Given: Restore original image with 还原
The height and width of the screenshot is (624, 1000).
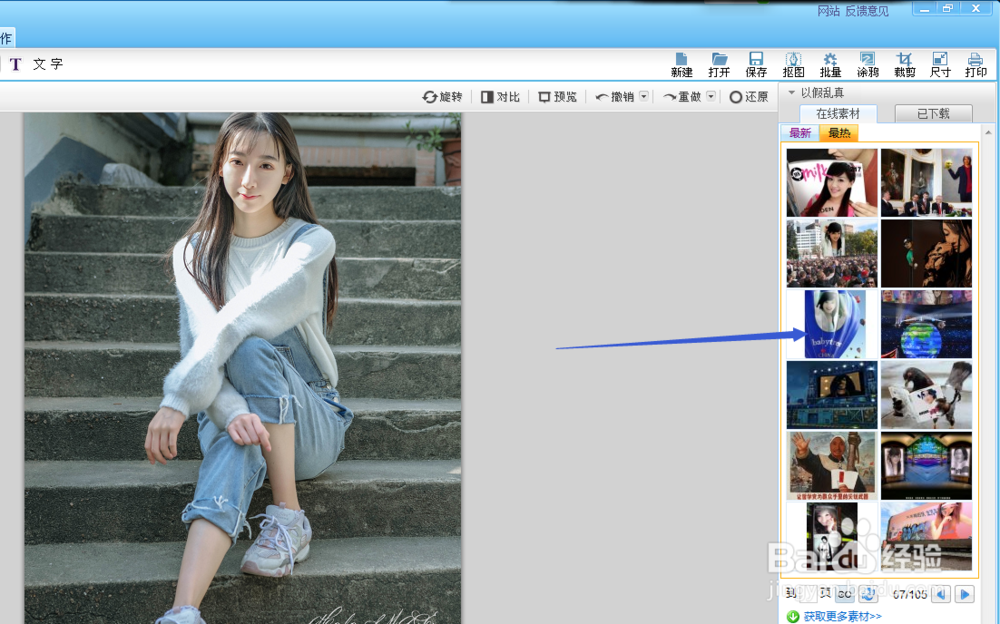Looking at the screenshot, I should (x=749, y=97).
